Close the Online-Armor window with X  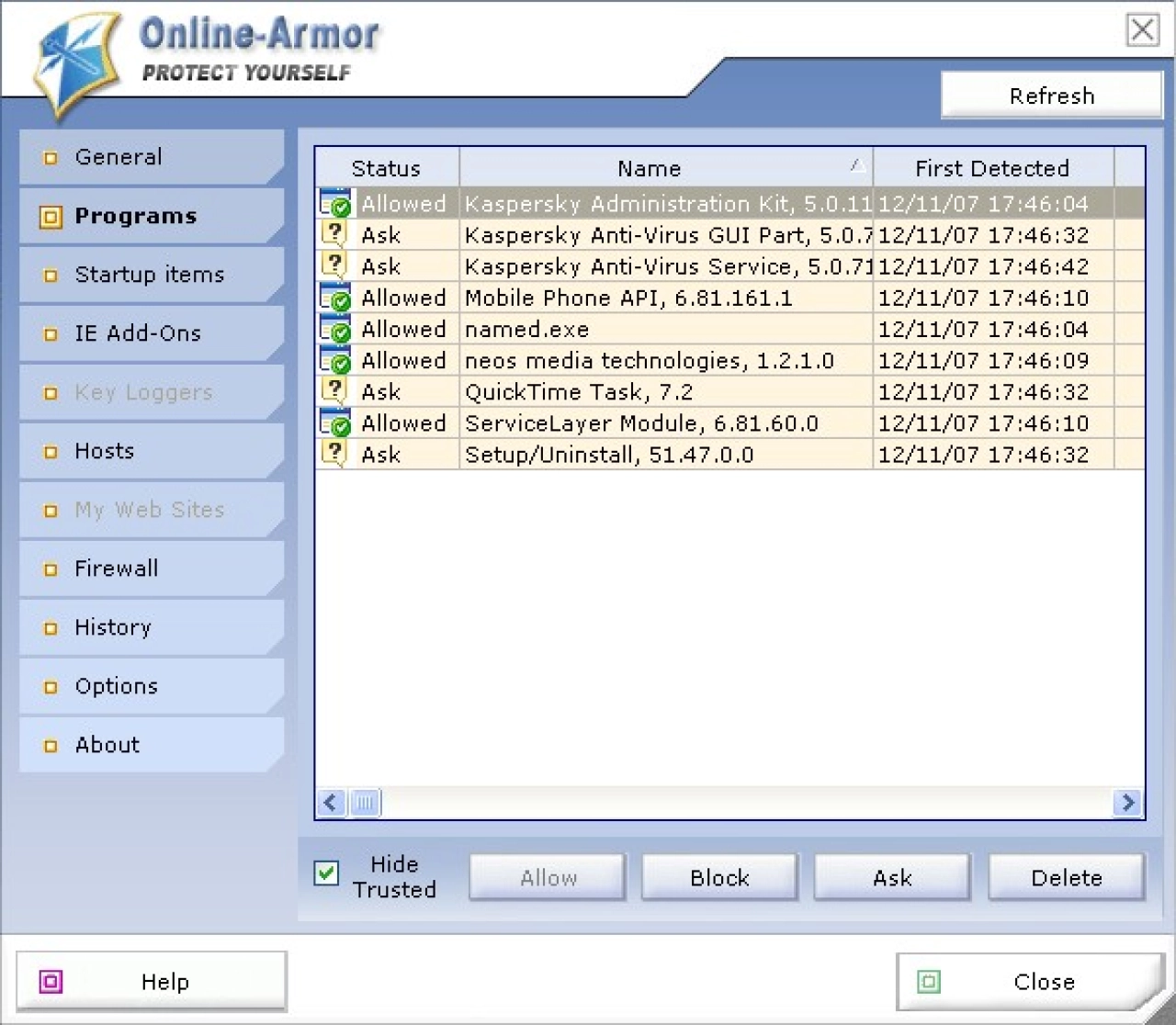(x=1142, y=29)
